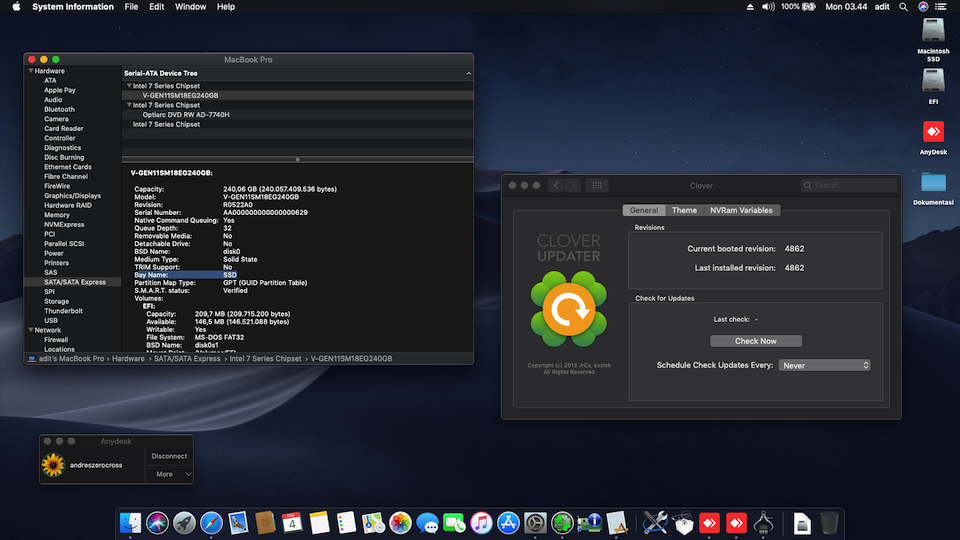Open Clover Configurator green icon in dock
This screenshot has width=960, height=540.
(x=562, y=523)
